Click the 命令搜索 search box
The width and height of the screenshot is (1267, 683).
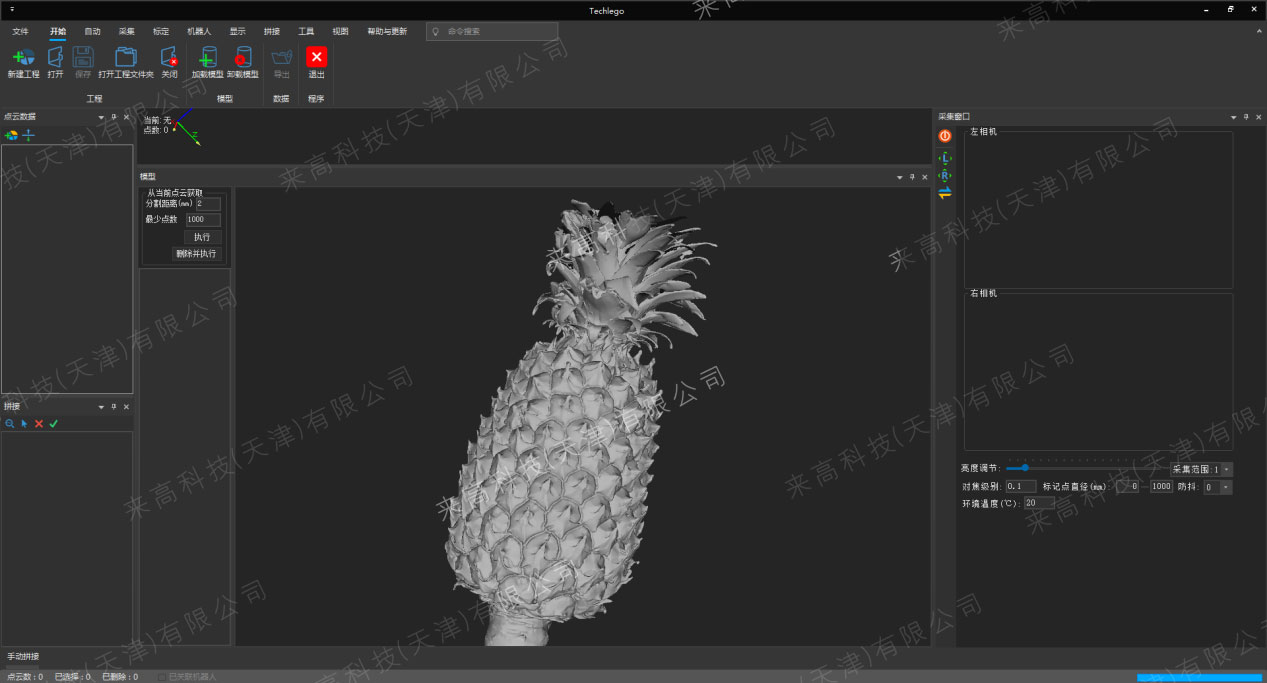click(x=495, y=31)
